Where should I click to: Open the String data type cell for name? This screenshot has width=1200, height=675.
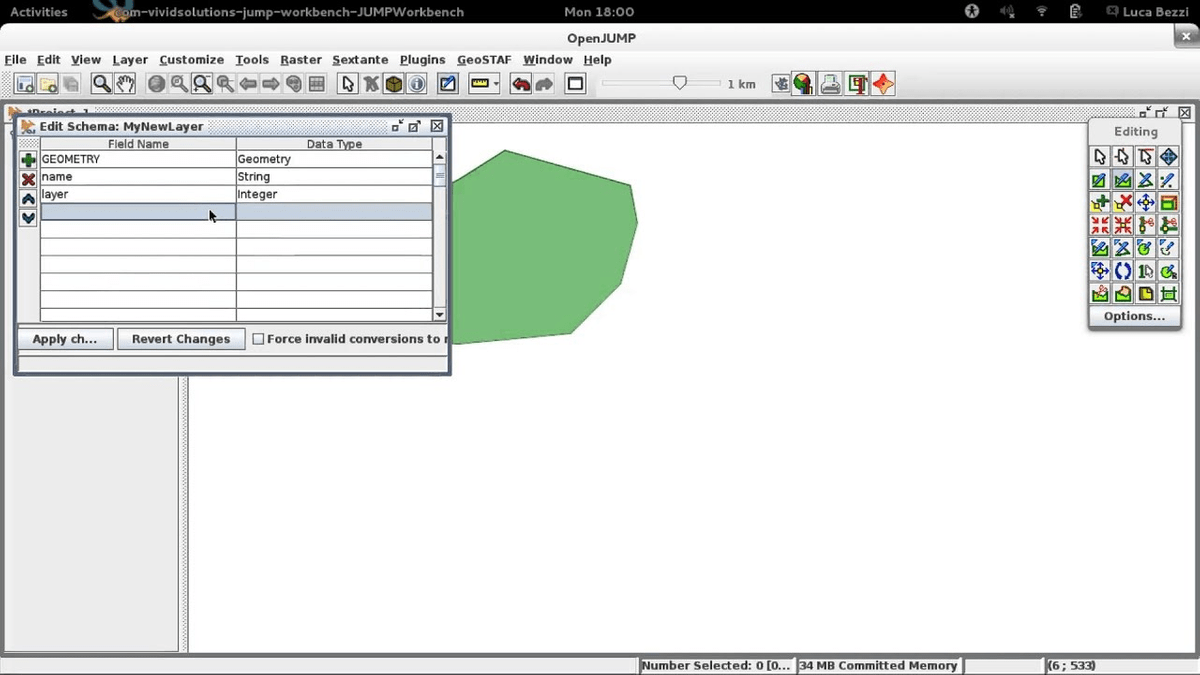click(x=334, y=176)
